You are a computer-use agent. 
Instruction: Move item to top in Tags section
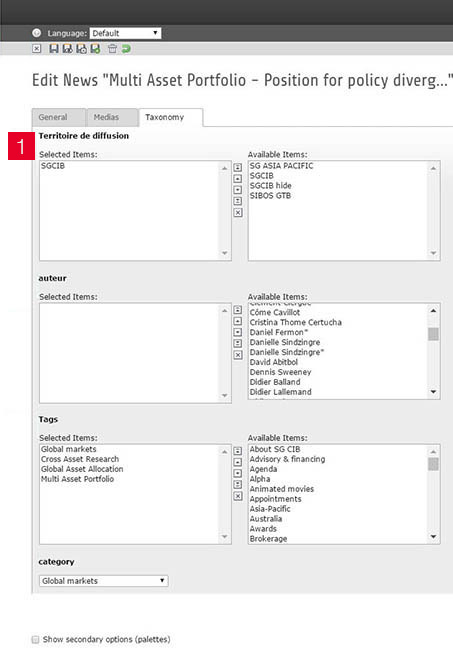point(238,451)
